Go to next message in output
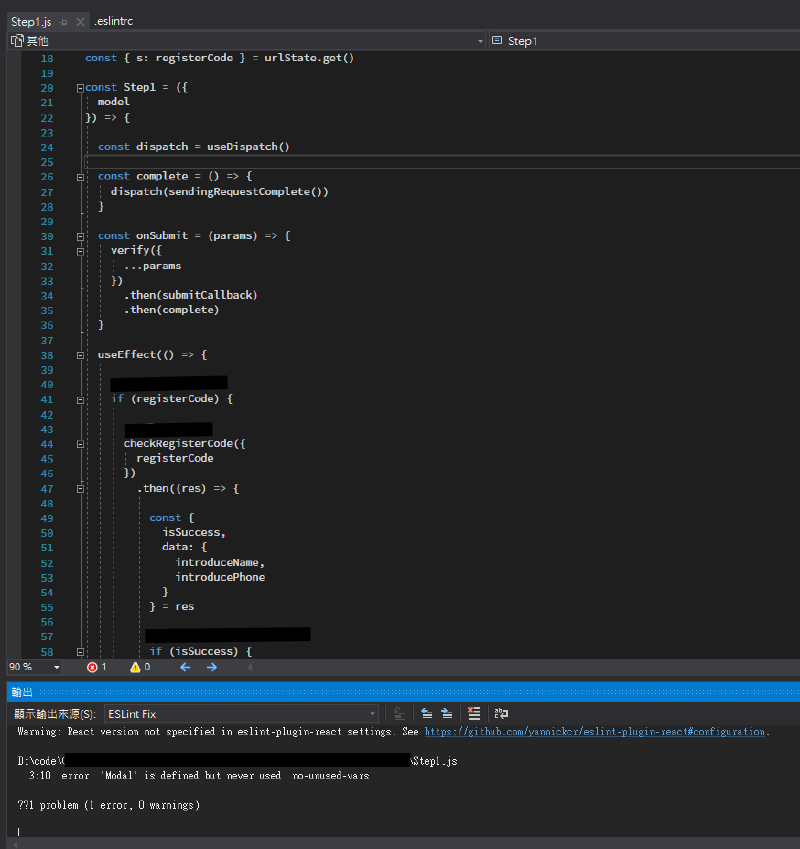 click(447, 714)
